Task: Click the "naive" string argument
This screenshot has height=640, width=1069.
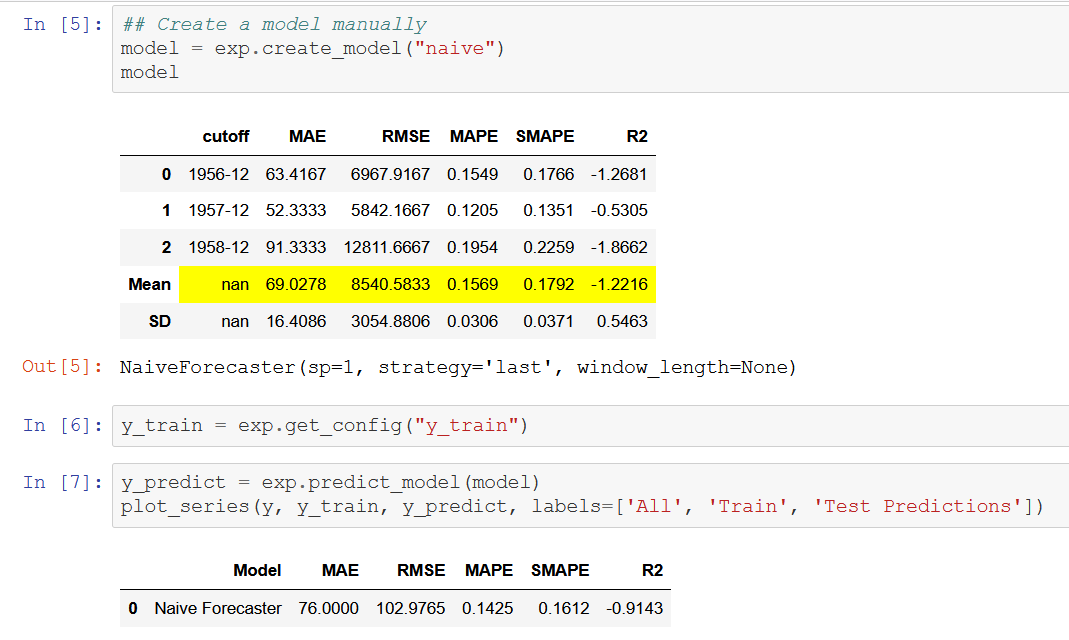Action: 454,47
